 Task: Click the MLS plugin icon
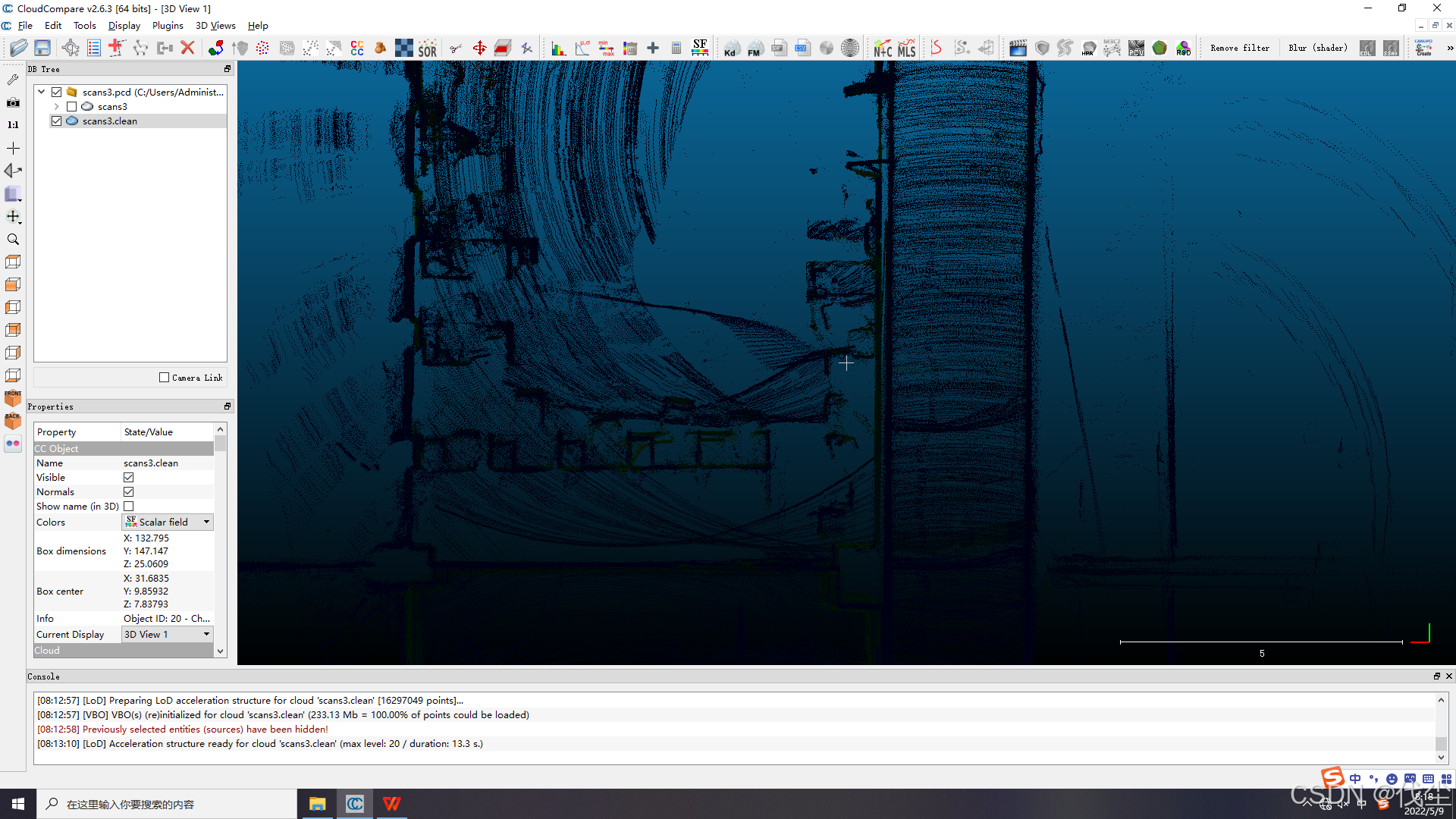[x=907, y=49]
